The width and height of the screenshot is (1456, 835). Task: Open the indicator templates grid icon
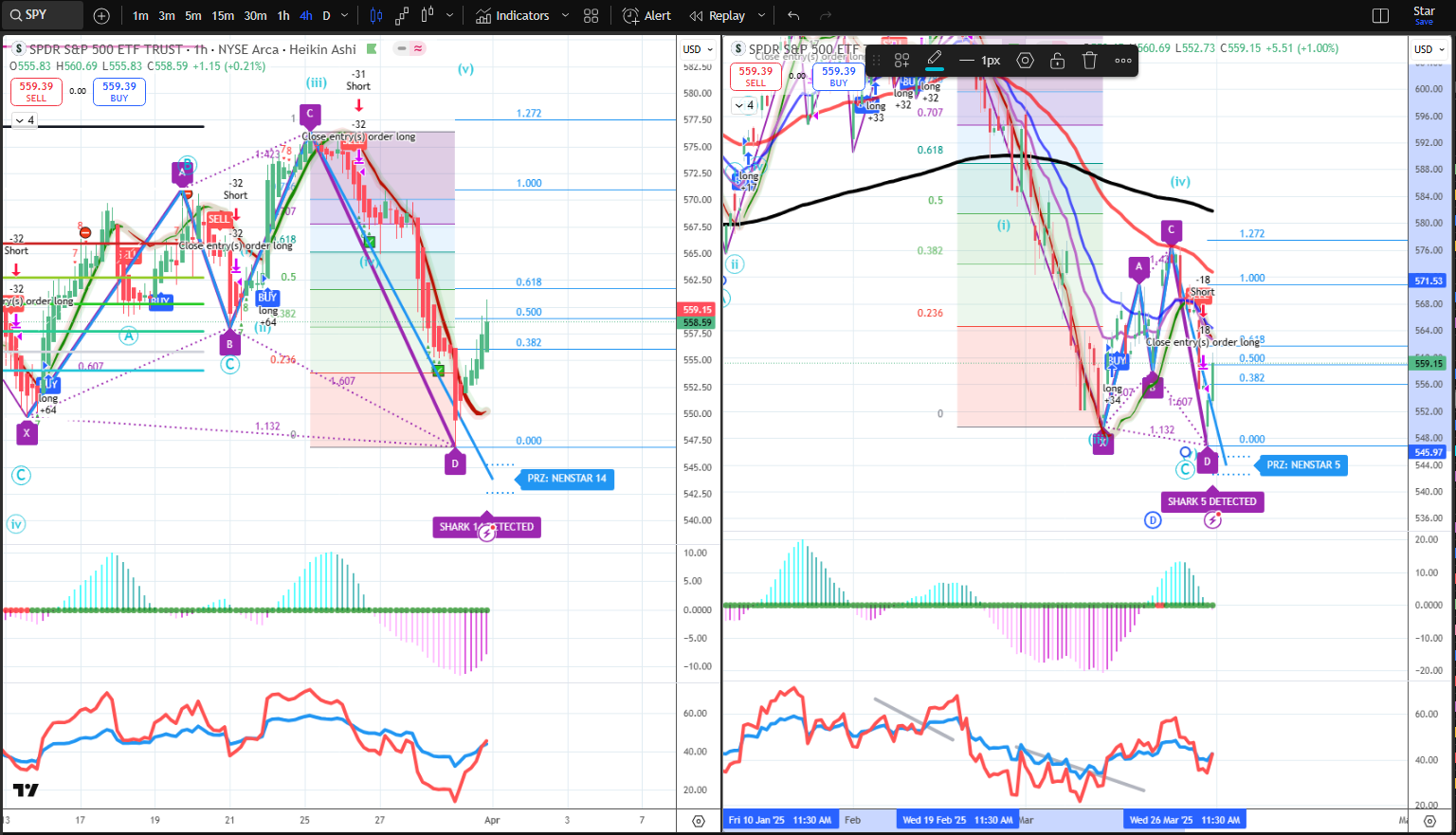pos(591,15)
